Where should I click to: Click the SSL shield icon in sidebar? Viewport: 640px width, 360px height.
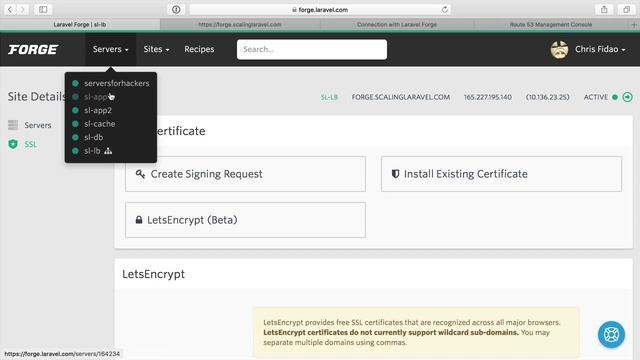(x=13, y=144)
